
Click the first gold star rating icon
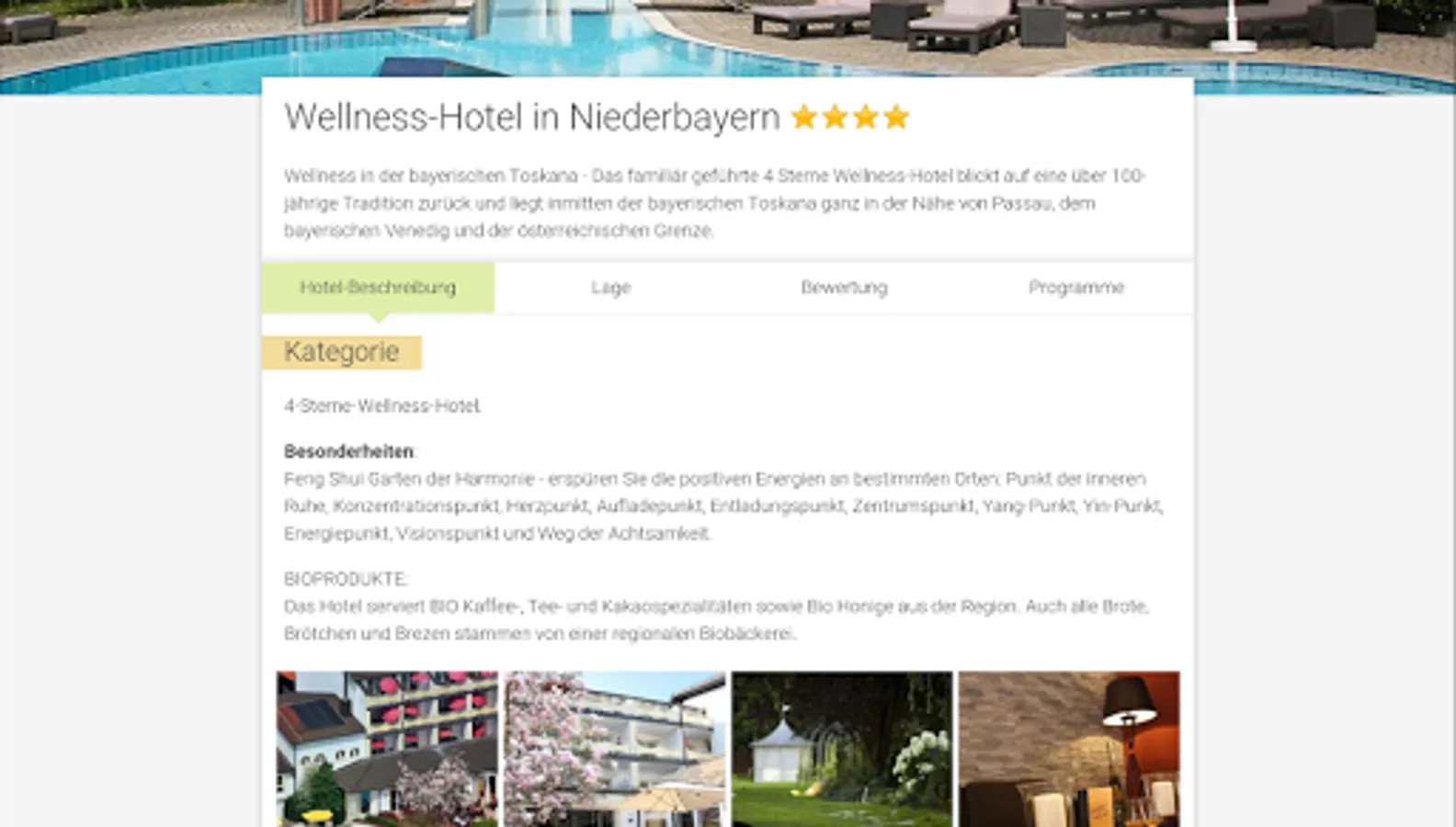(804, 117)
